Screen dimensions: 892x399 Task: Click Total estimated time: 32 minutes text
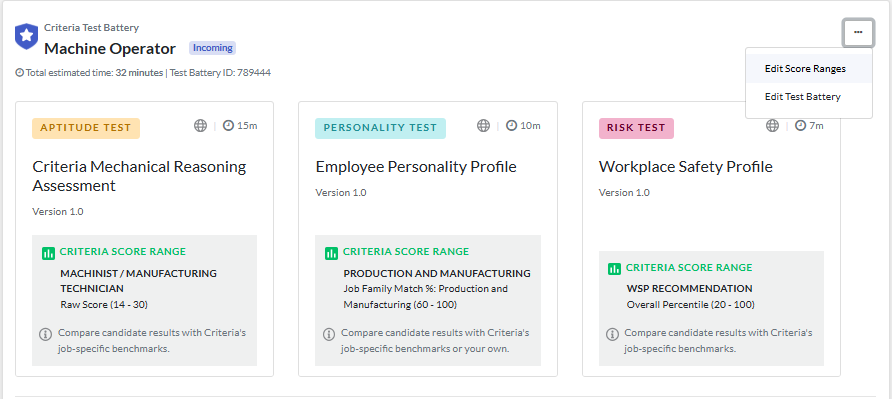pos(94,73)
